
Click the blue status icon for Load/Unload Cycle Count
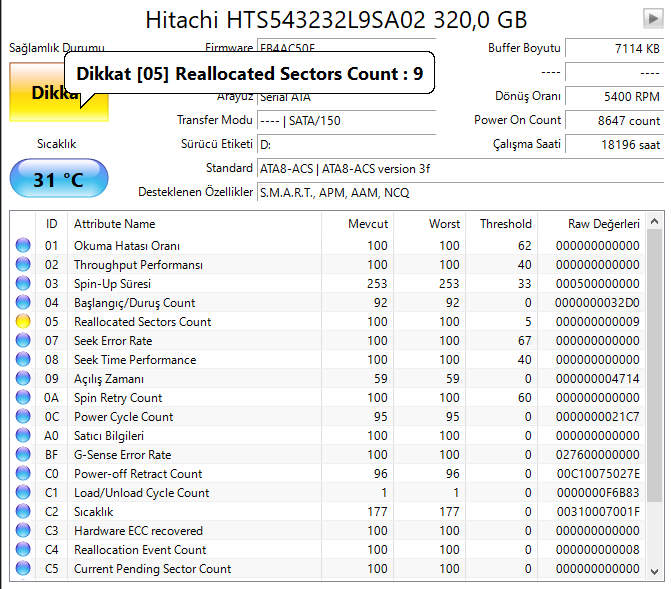(23, 493)
